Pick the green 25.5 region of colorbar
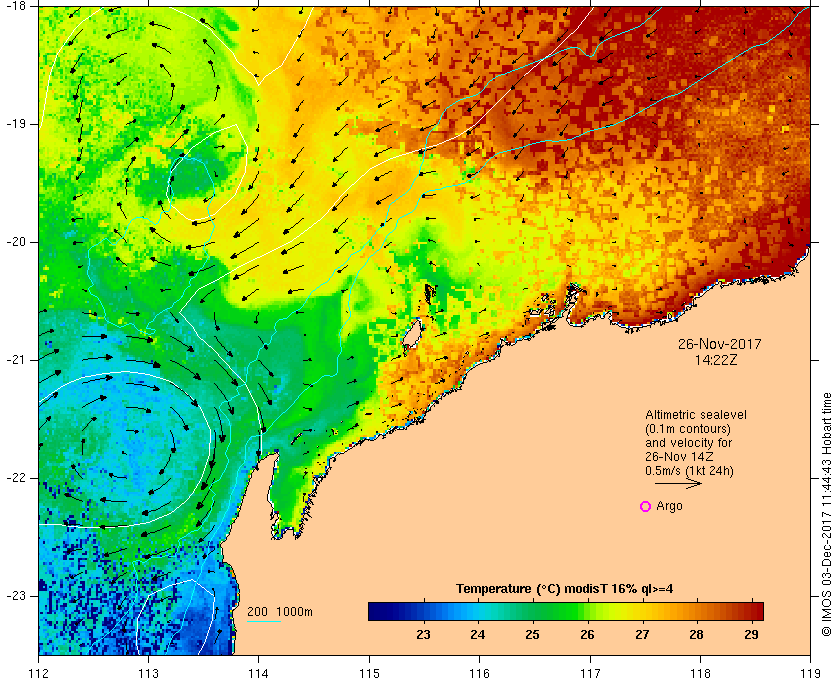The height and width of the screenshot is (680, 840). 560,611
